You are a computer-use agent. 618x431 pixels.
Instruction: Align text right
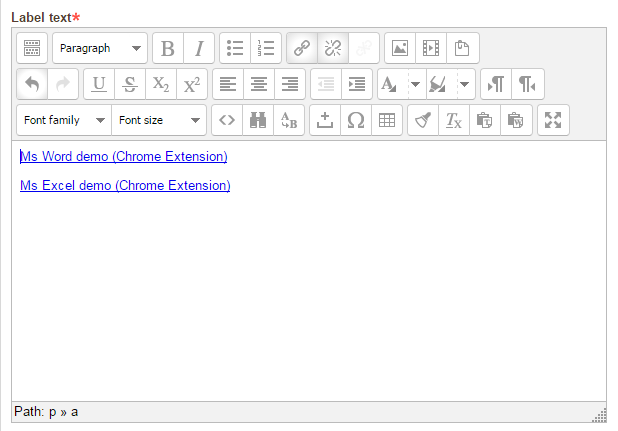(290, 84)
